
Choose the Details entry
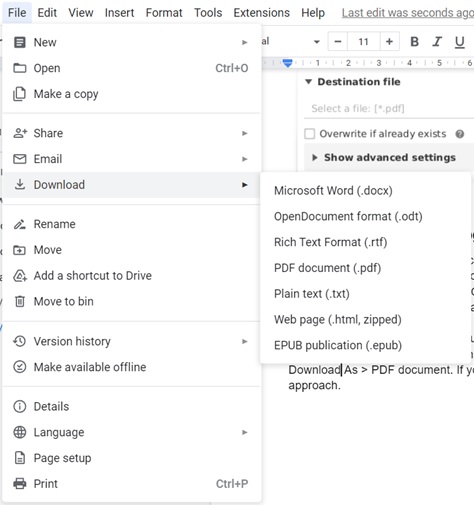click(132, 406)
